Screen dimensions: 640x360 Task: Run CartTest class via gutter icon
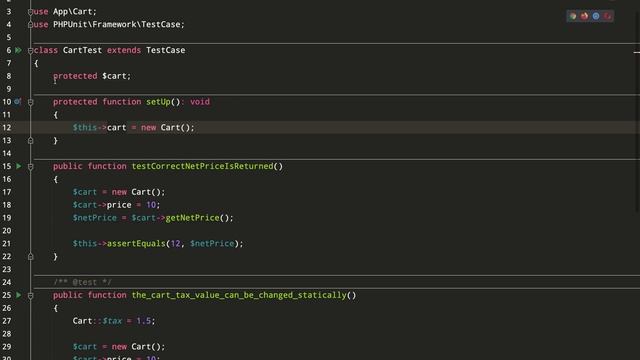point(18,50)
